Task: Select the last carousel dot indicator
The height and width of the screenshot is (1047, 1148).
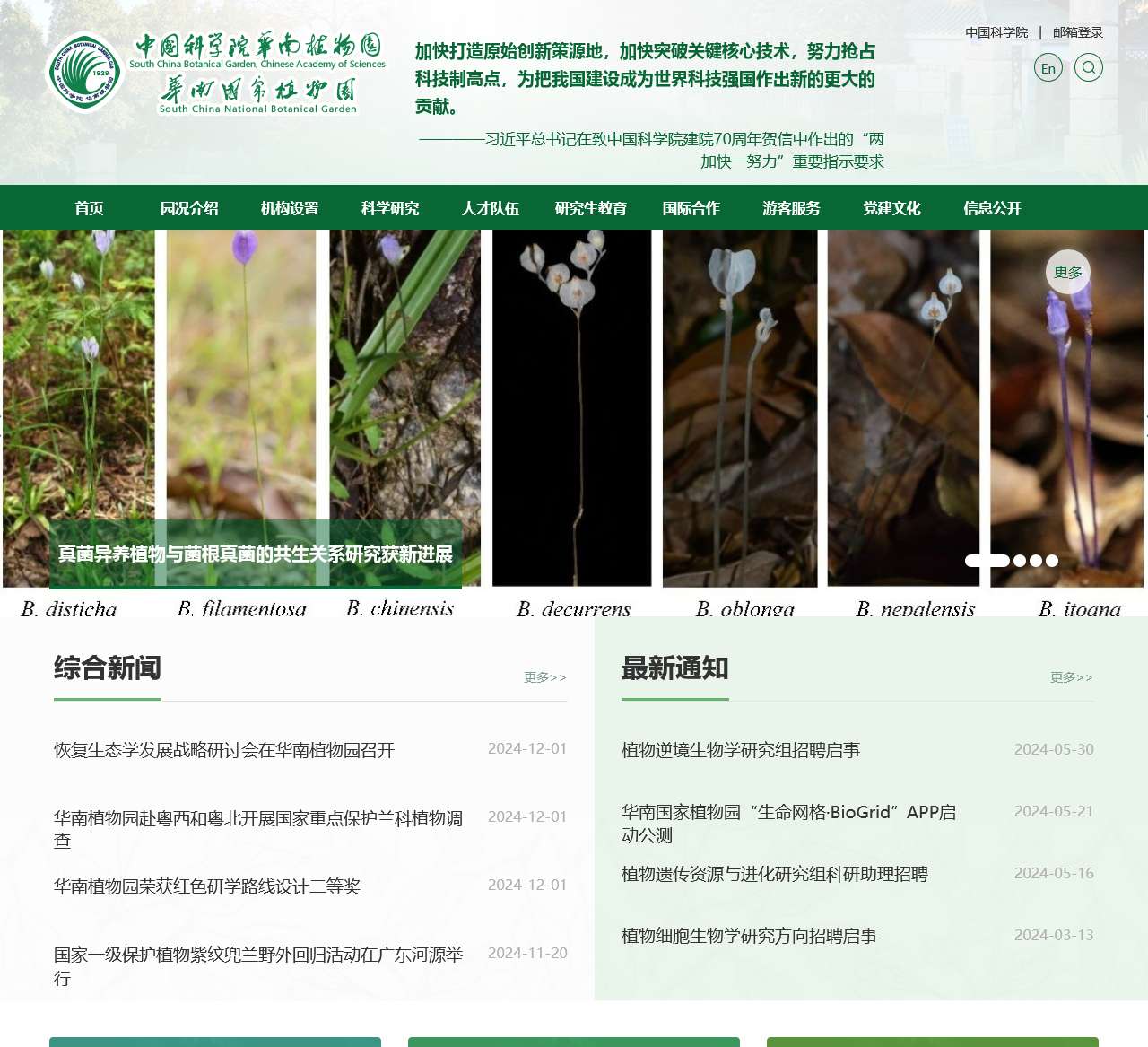Action: (x=1052, y=561)
